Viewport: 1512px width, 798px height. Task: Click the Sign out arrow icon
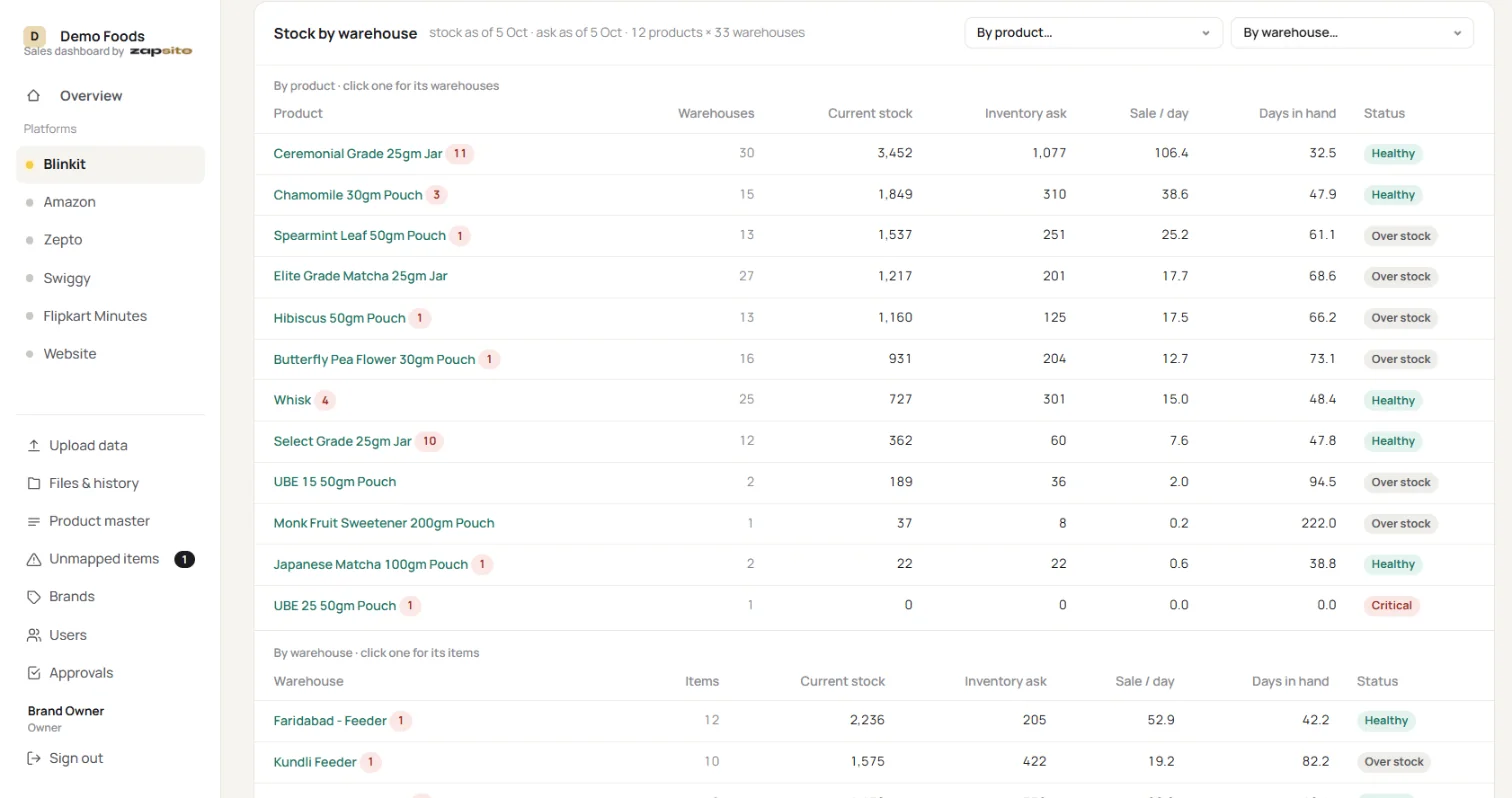pyautogui.click(x=34, y=758)
